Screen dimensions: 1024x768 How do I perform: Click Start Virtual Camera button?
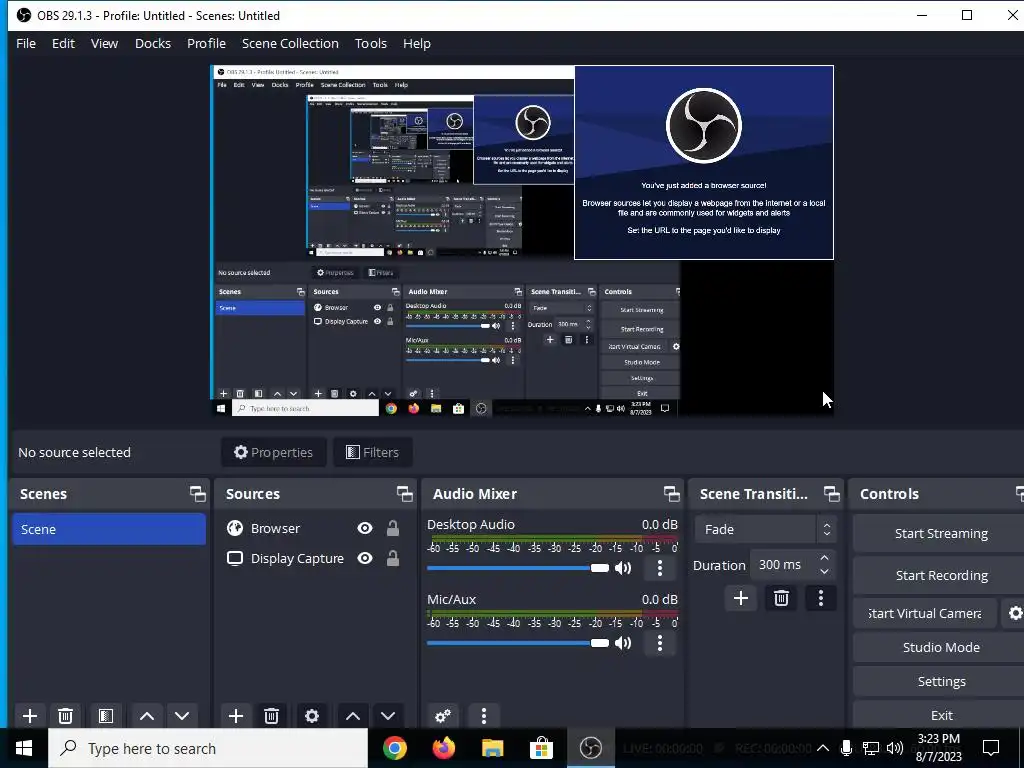tap(925, 613)
